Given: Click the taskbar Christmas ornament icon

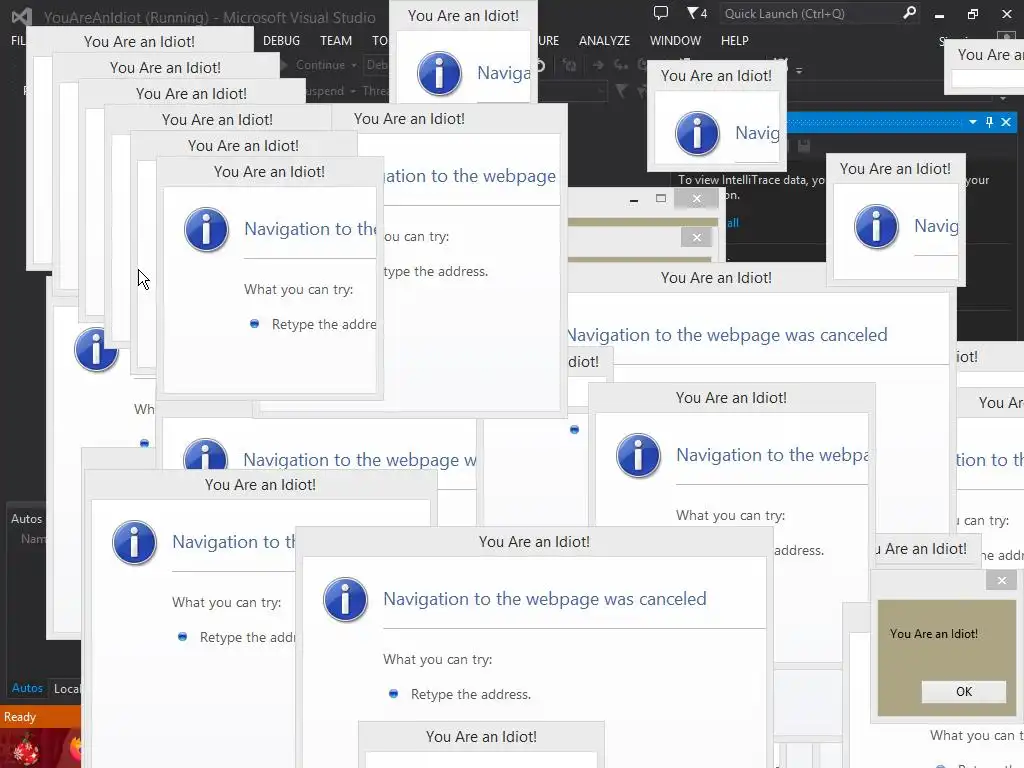Looking at the screenshot, I should point(27,750).
